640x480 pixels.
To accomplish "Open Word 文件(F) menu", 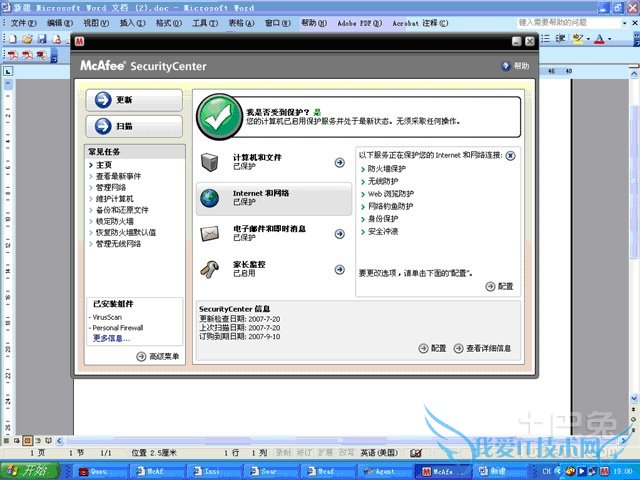I will pyautogui.click(x=23, y=23).
